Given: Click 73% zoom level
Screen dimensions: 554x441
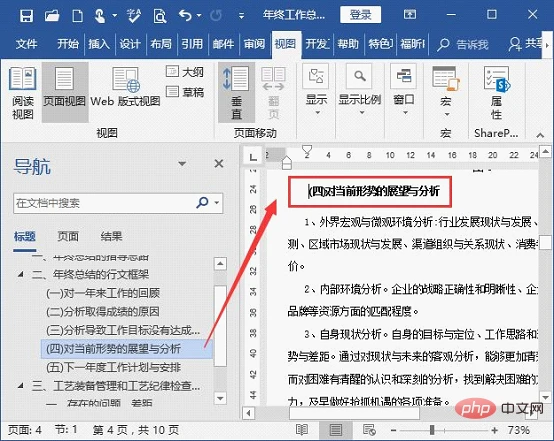Looking at the screenshot, I should point(518,430).
